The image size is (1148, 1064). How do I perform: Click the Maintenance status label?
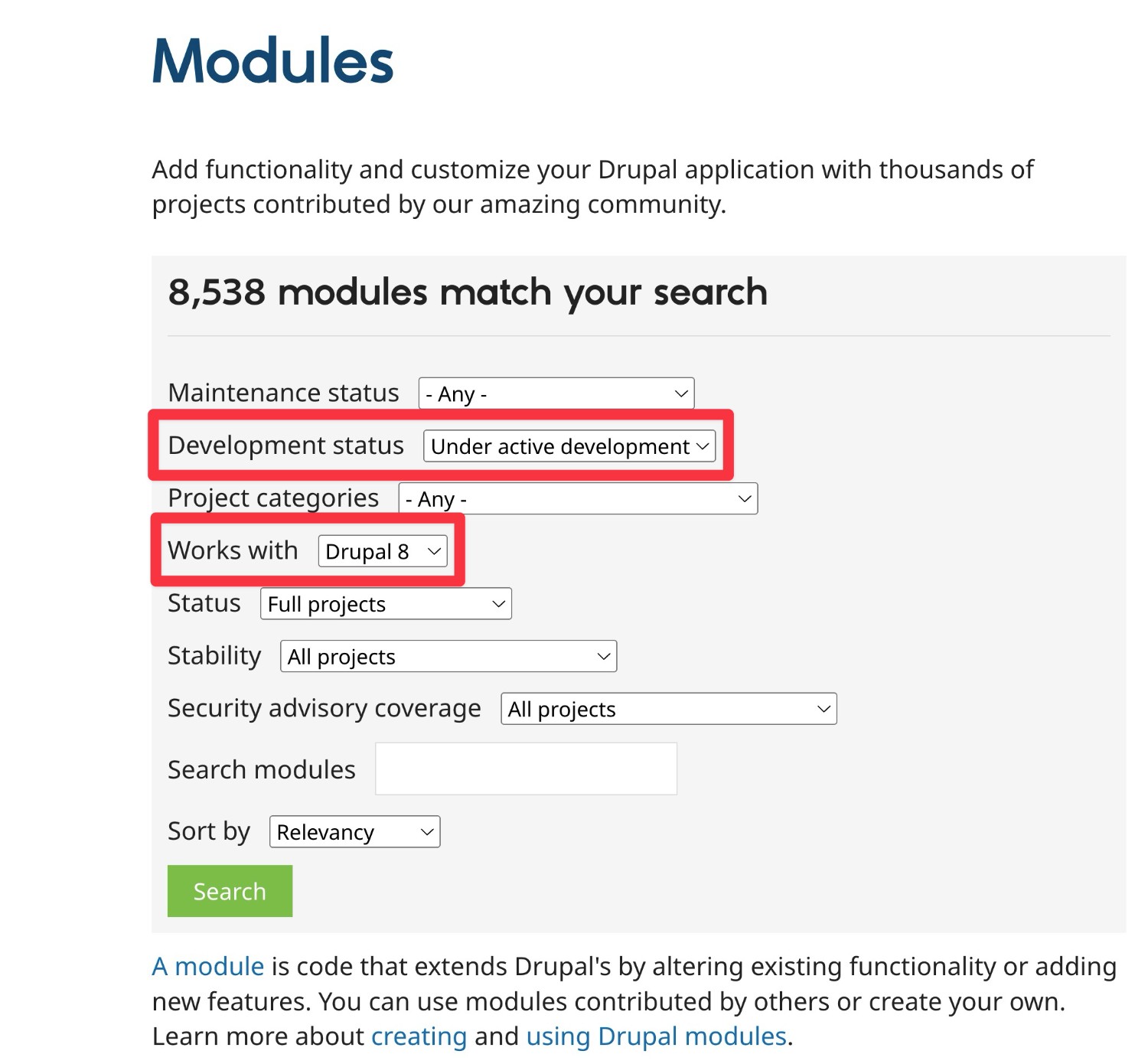[x=283, y=393]
